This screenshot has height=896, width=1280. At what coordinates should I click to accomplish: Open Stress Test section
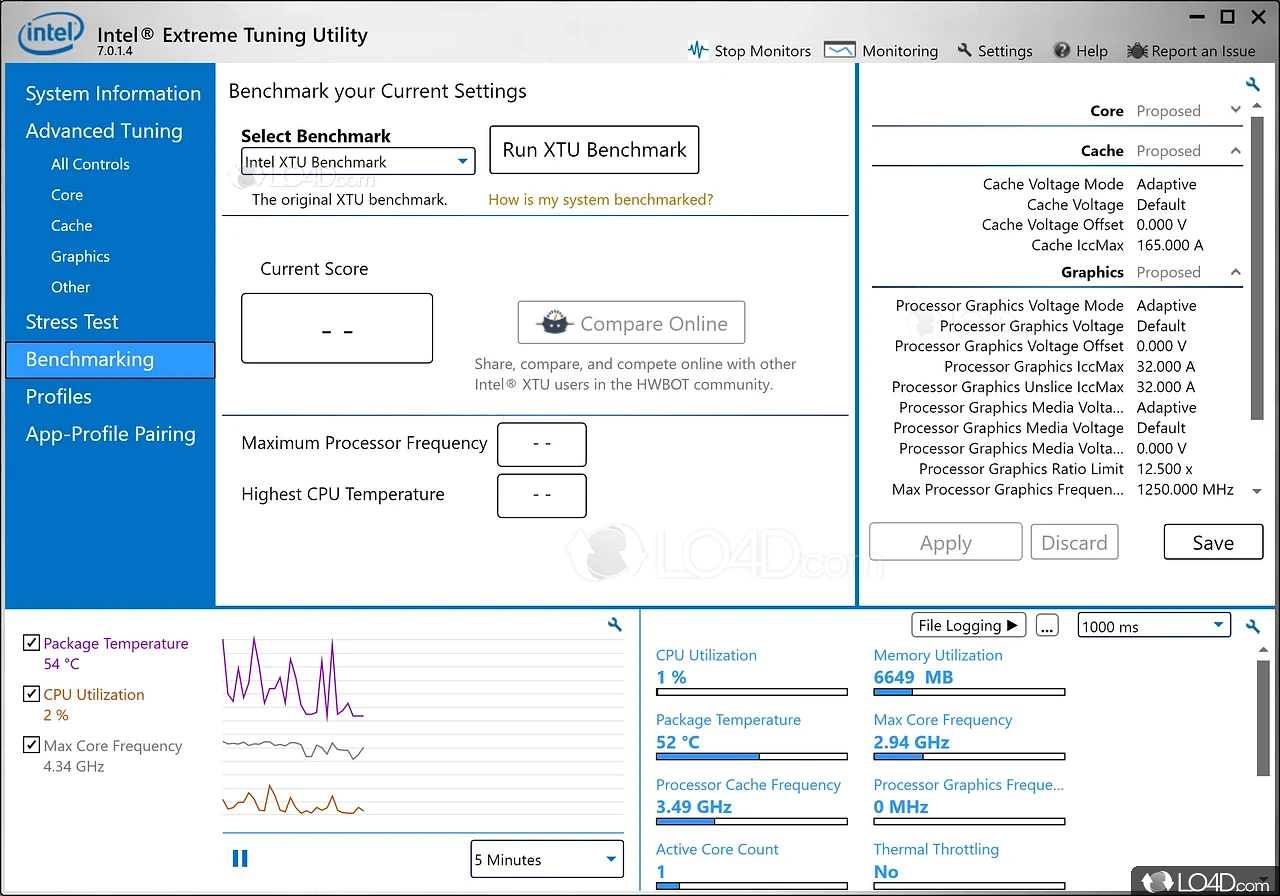pos(72,322)
